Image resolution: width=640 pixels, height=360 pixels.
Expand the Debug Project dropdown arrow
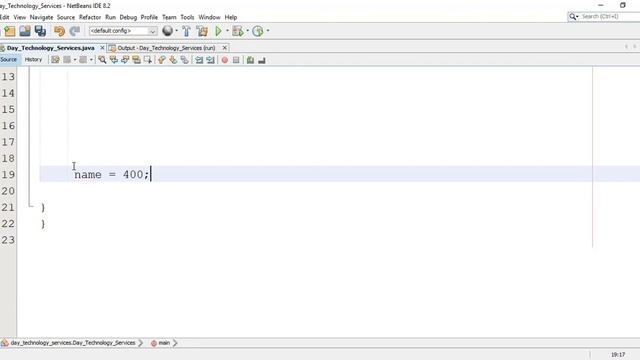click(x=247, y=31)
